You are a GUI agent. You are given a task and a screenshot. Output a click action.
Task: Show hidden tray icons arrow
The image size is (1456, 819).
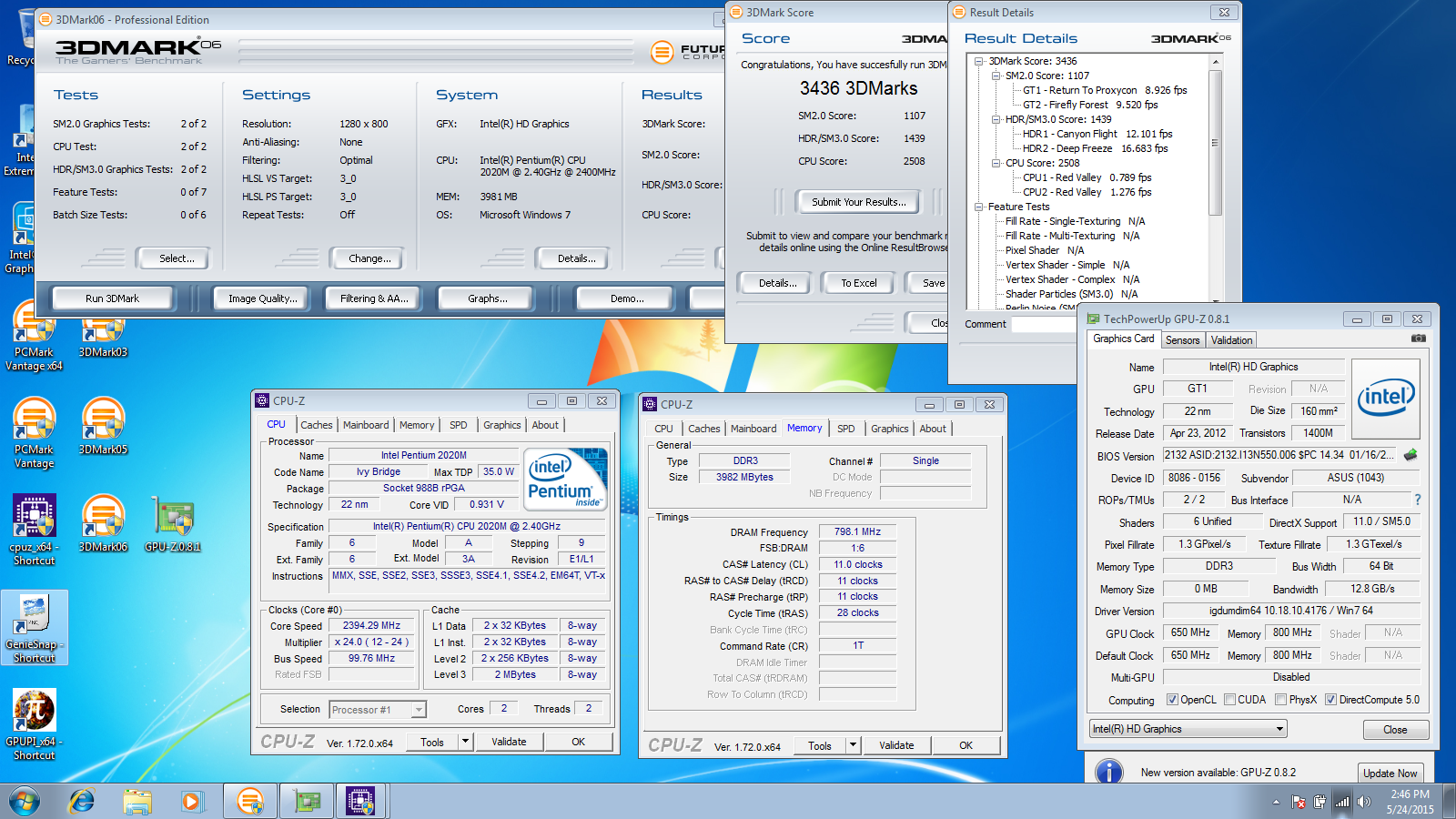point(1276,802)
